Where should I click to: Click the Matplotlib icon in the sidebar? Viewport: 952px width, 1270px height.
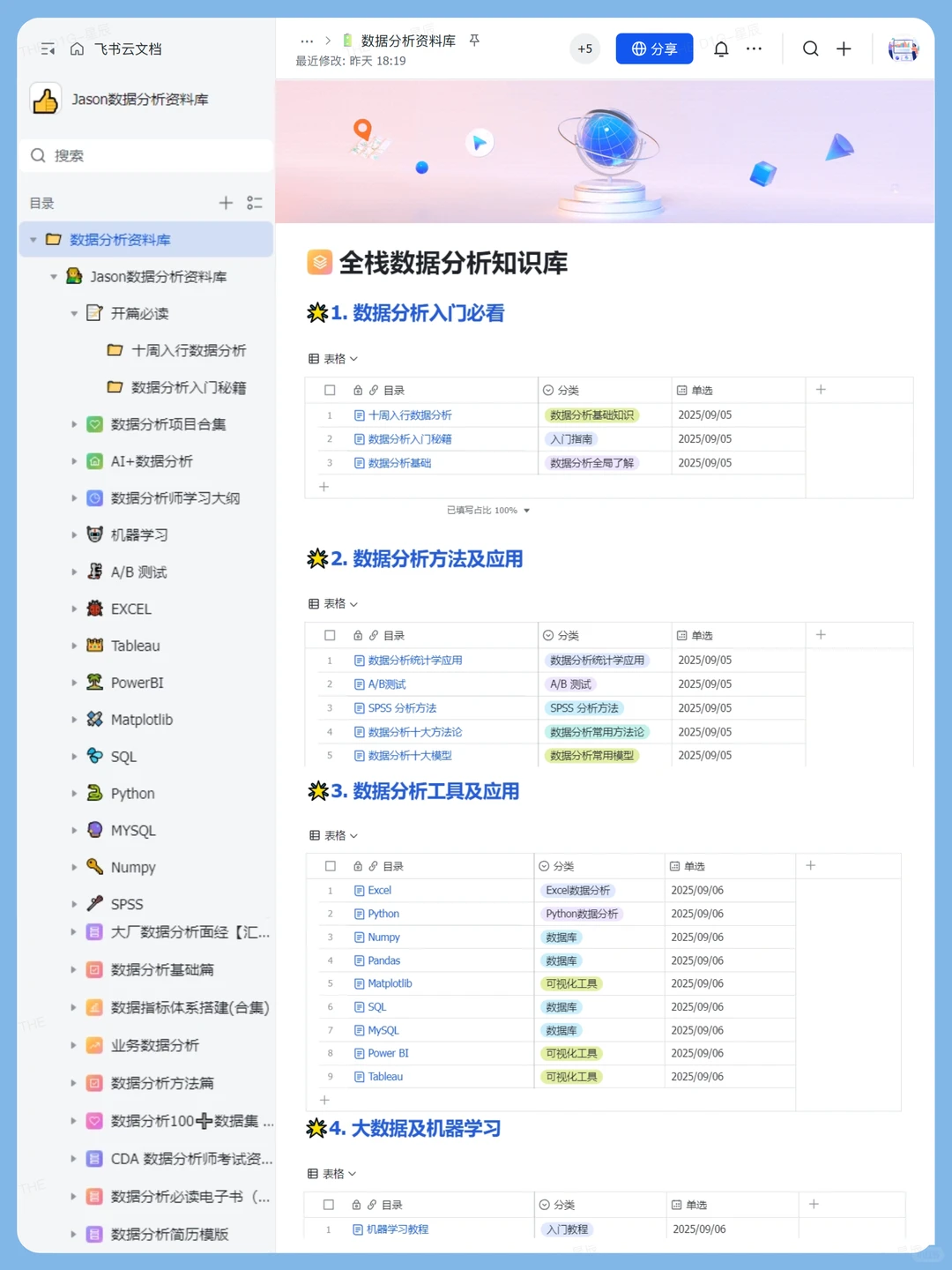(x=95, y=719)
